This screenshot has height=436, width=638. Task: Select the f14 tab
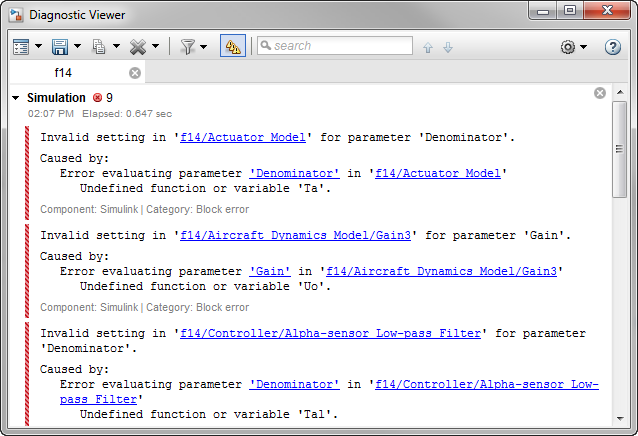[63, 73]
